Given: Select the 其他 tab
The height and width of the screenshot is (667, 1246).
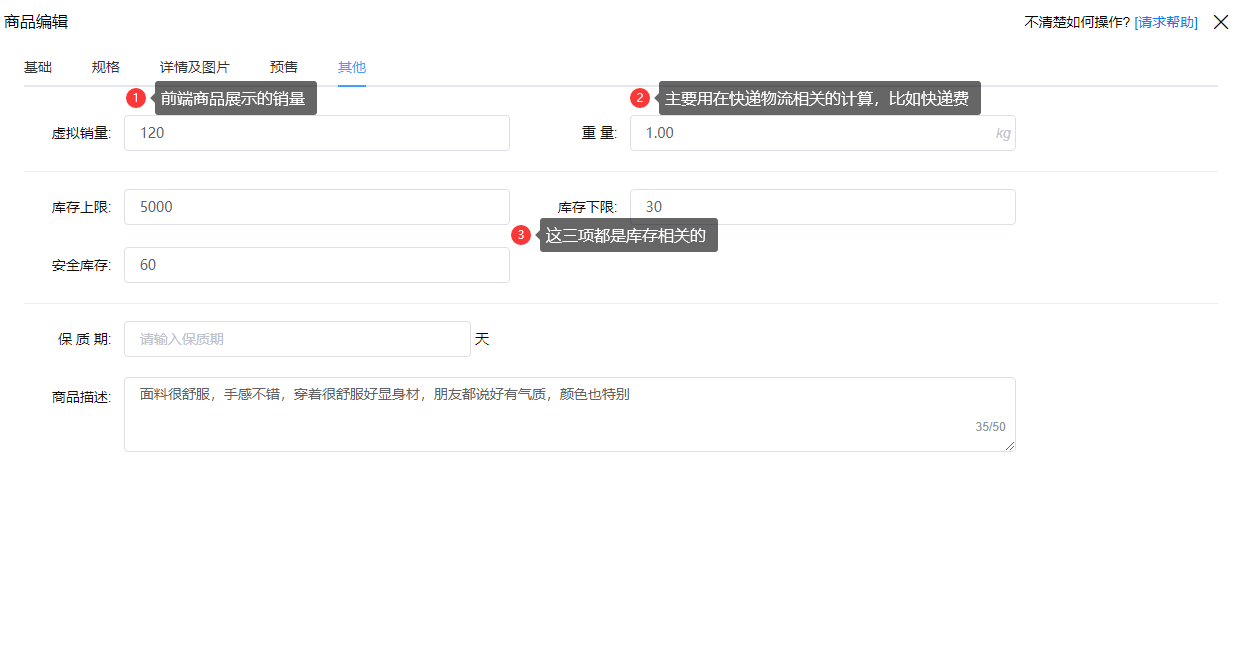Looking at the screenshot, I should coord(351,66).
